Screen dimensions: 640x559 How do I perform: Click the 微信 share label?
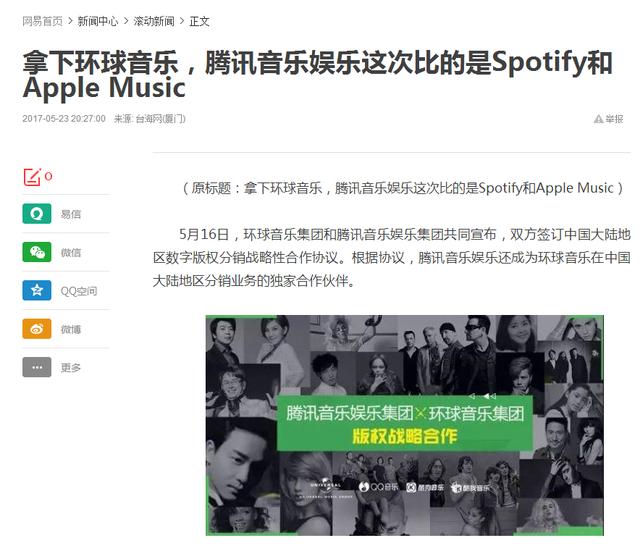(x=71, y=252)
